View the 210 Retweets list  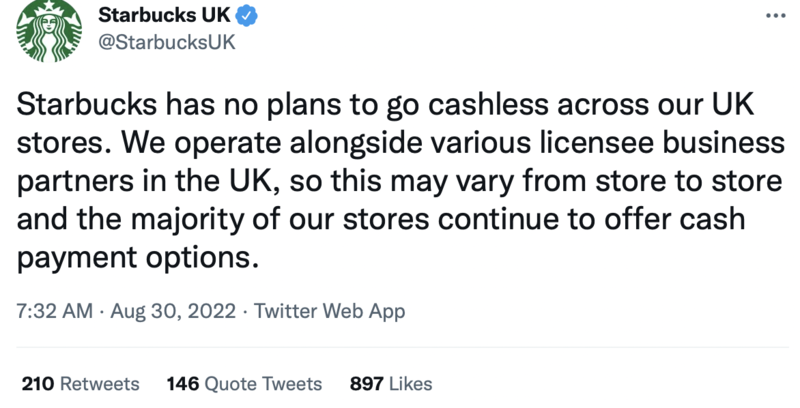81,384
